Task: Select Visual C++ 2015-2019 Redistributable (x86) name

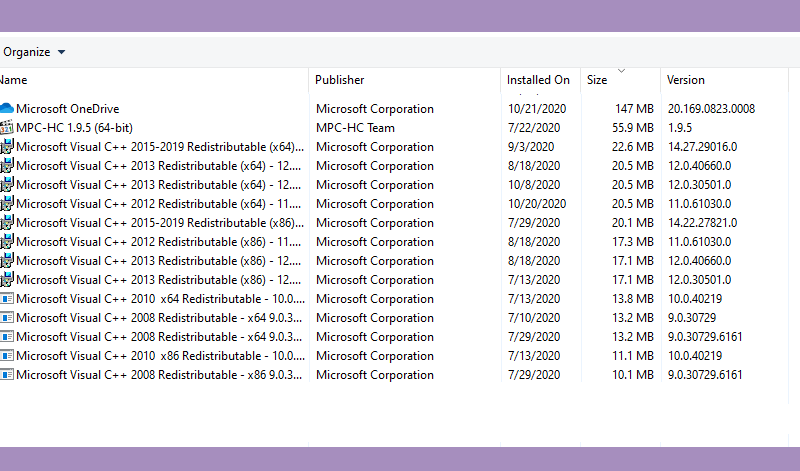Action: click(160, 223)
